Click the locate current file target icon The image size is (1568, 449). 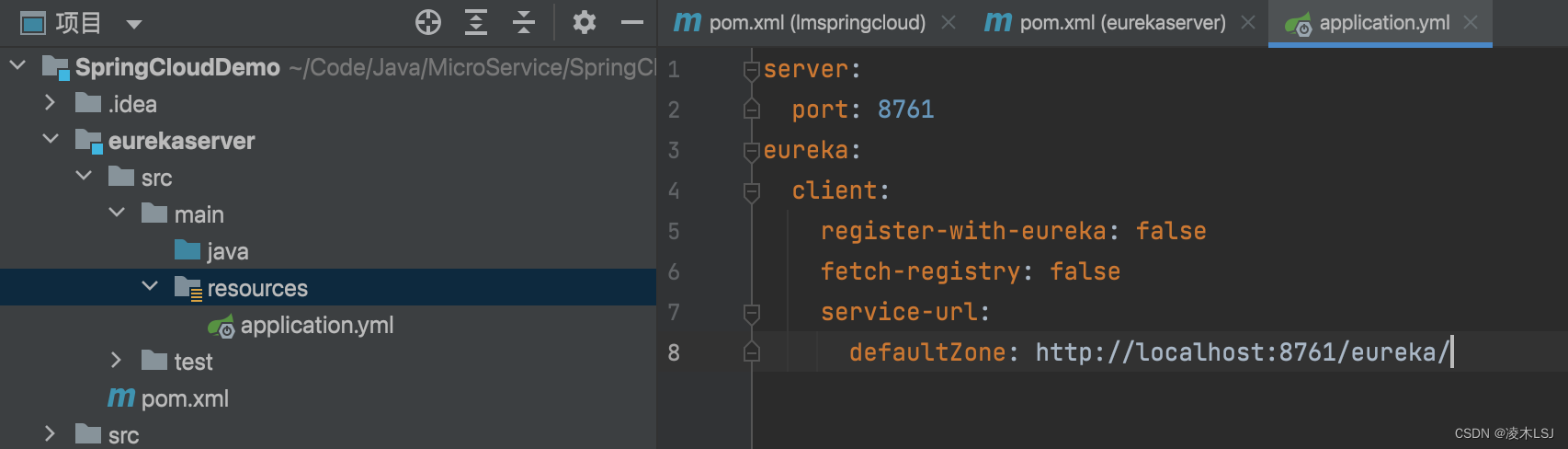[x=428, y=22]
